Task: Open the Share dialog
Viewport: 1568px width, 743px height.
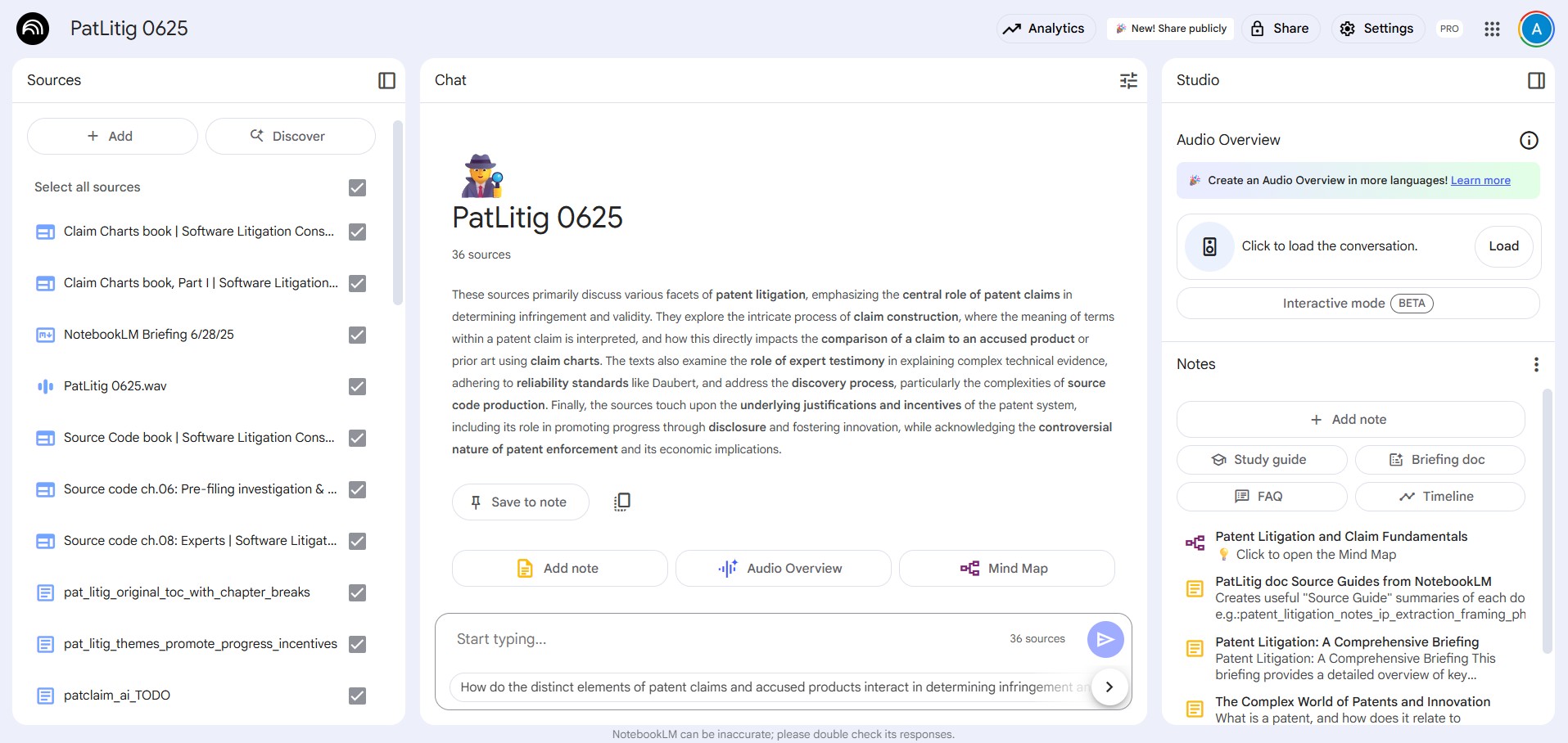Action: click(1281, 29)
